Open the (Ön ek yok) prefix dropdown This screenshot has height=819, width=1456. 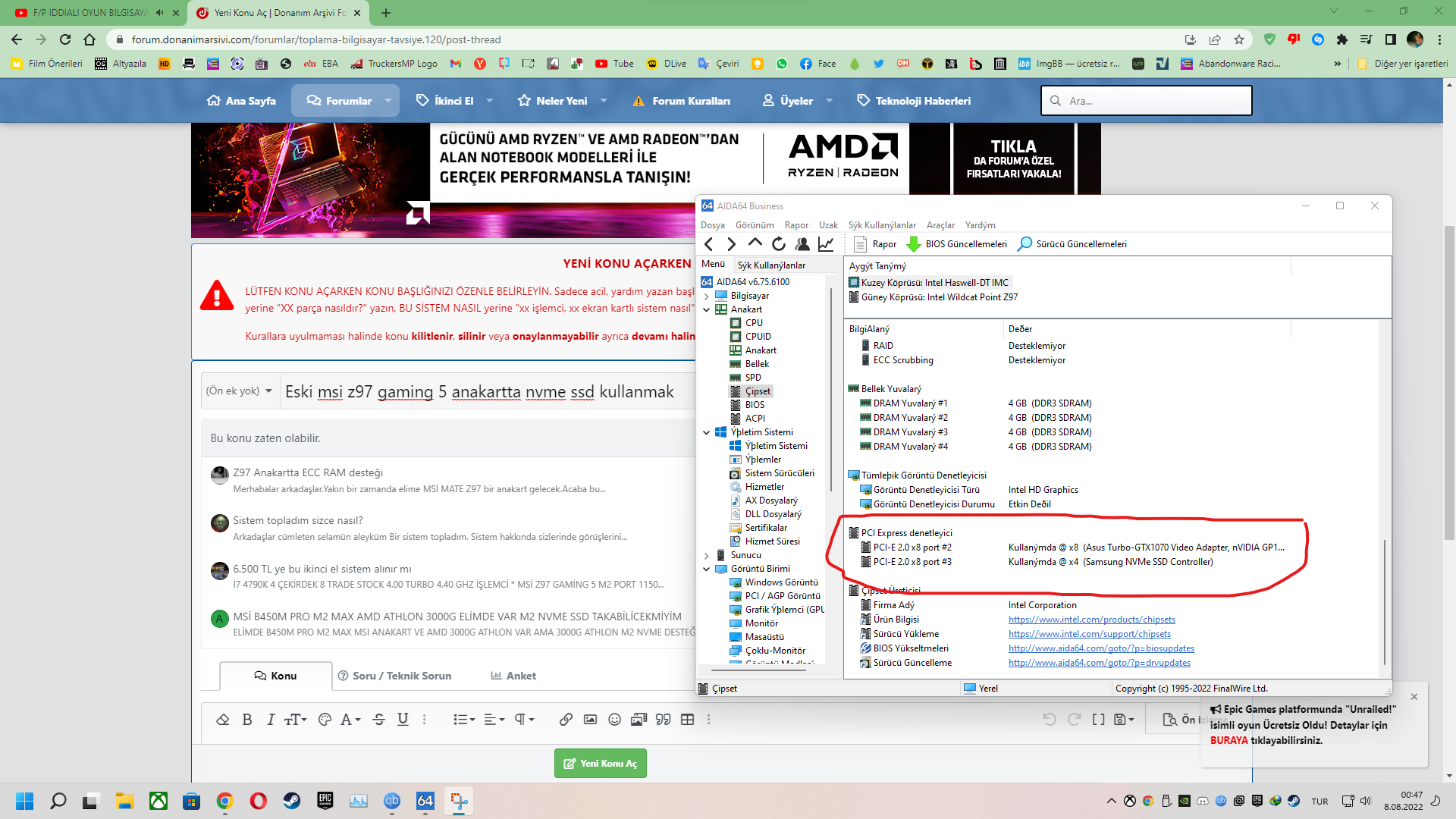coord(239,391)
